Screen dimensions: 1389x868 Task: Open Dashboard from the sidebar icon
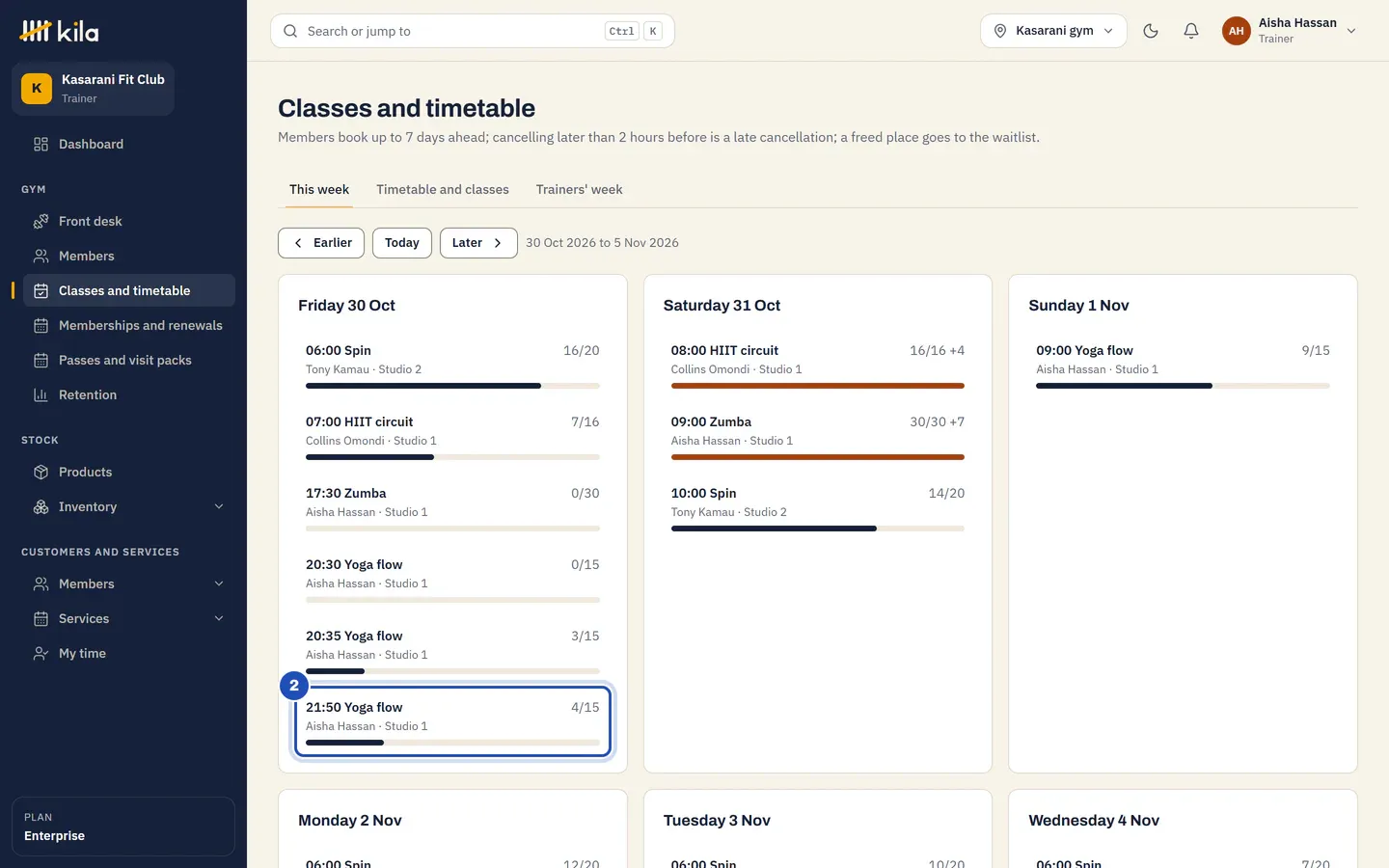point(41,145)
